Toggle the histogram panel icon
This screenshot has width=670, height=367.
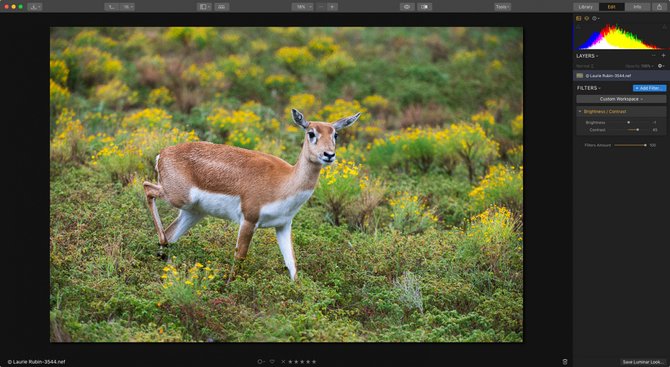(x=579, y=18)
